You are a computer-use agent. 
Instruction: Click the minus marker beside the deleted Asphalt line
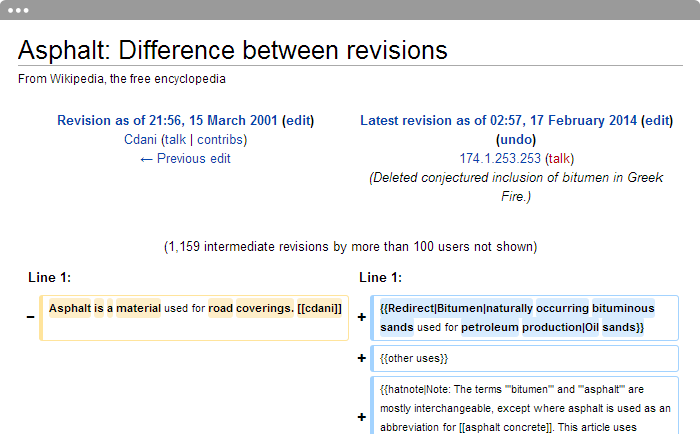(30, 317)
